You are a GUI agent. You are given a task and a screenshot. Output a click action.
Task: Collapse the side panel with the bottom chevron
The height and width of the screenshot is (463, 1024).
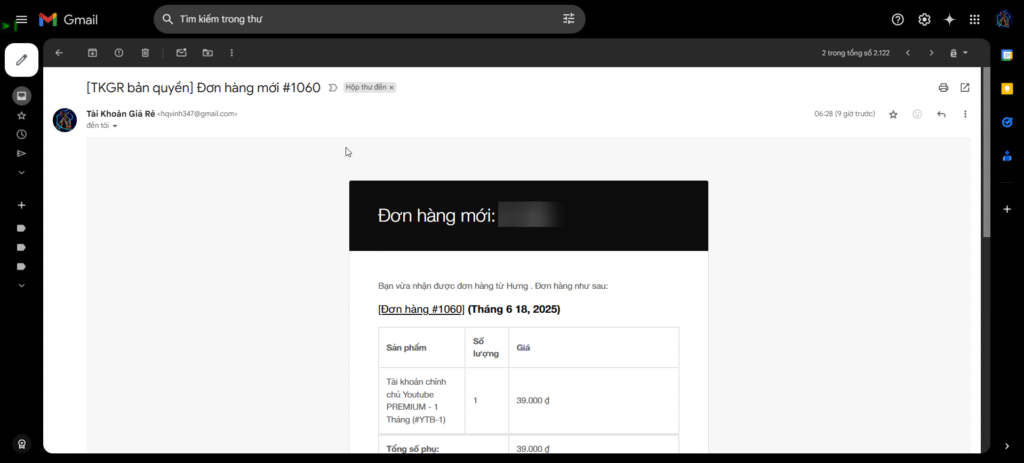(x=1007, y=446)
